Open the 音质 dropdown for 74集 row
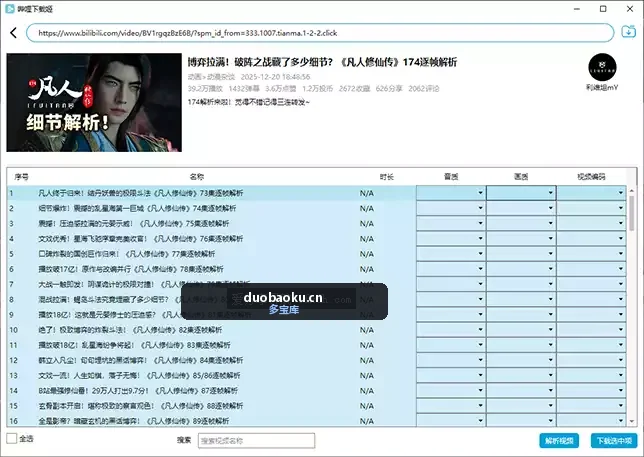 451,208
